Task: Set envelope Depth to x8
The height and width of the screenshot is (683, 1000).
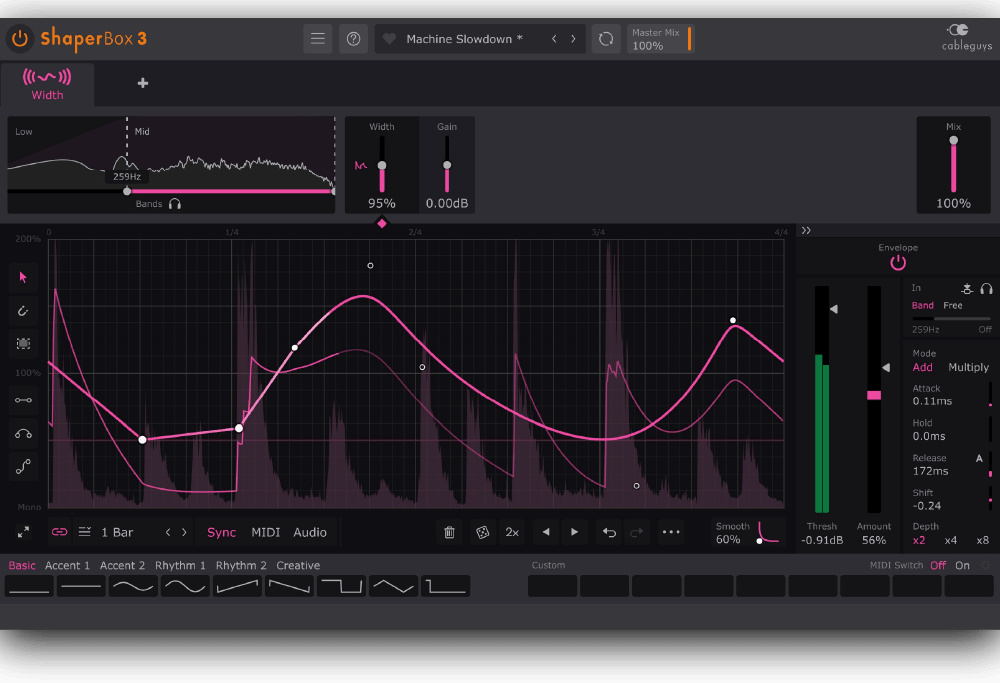Action: (982, 540)
